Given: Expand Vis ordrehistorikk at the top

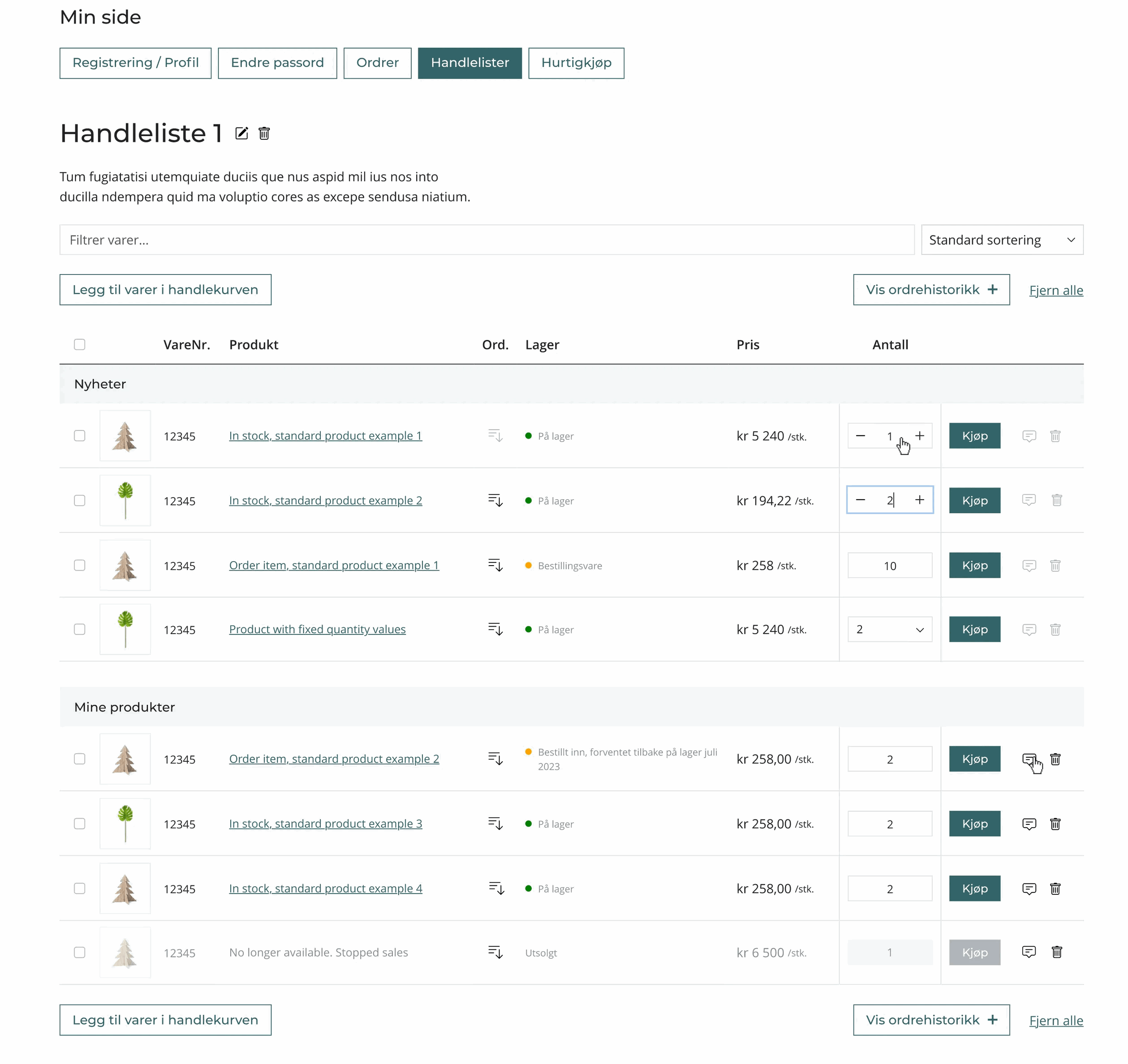Looking at the screenshot, I should coord(930,290).
